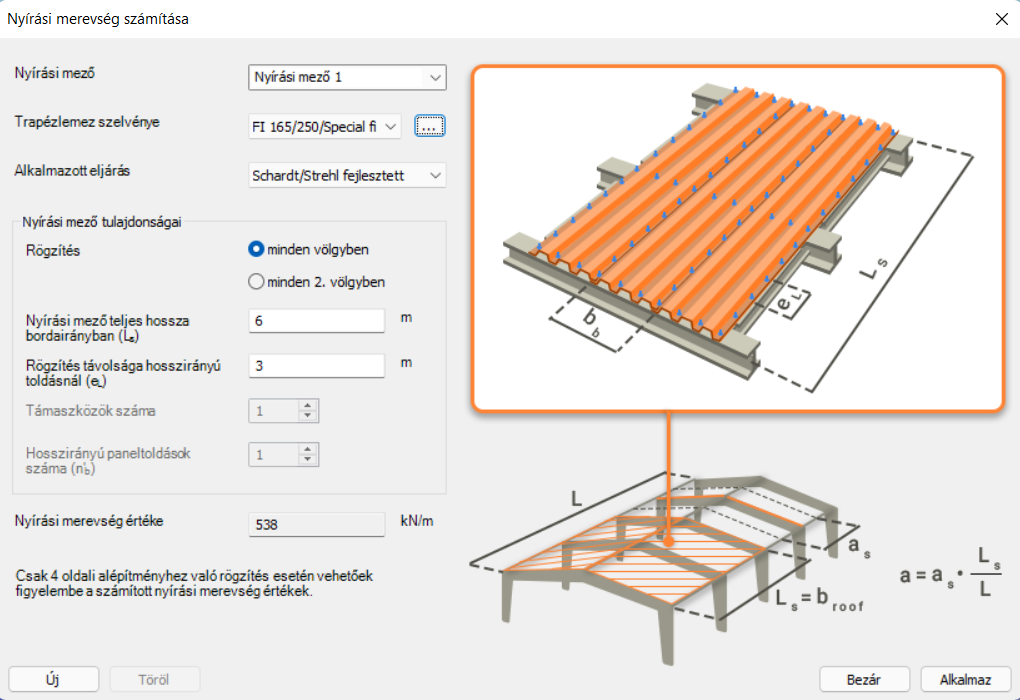
Task: Click the fastening distance eL input field
Action: tap(316, 366)
